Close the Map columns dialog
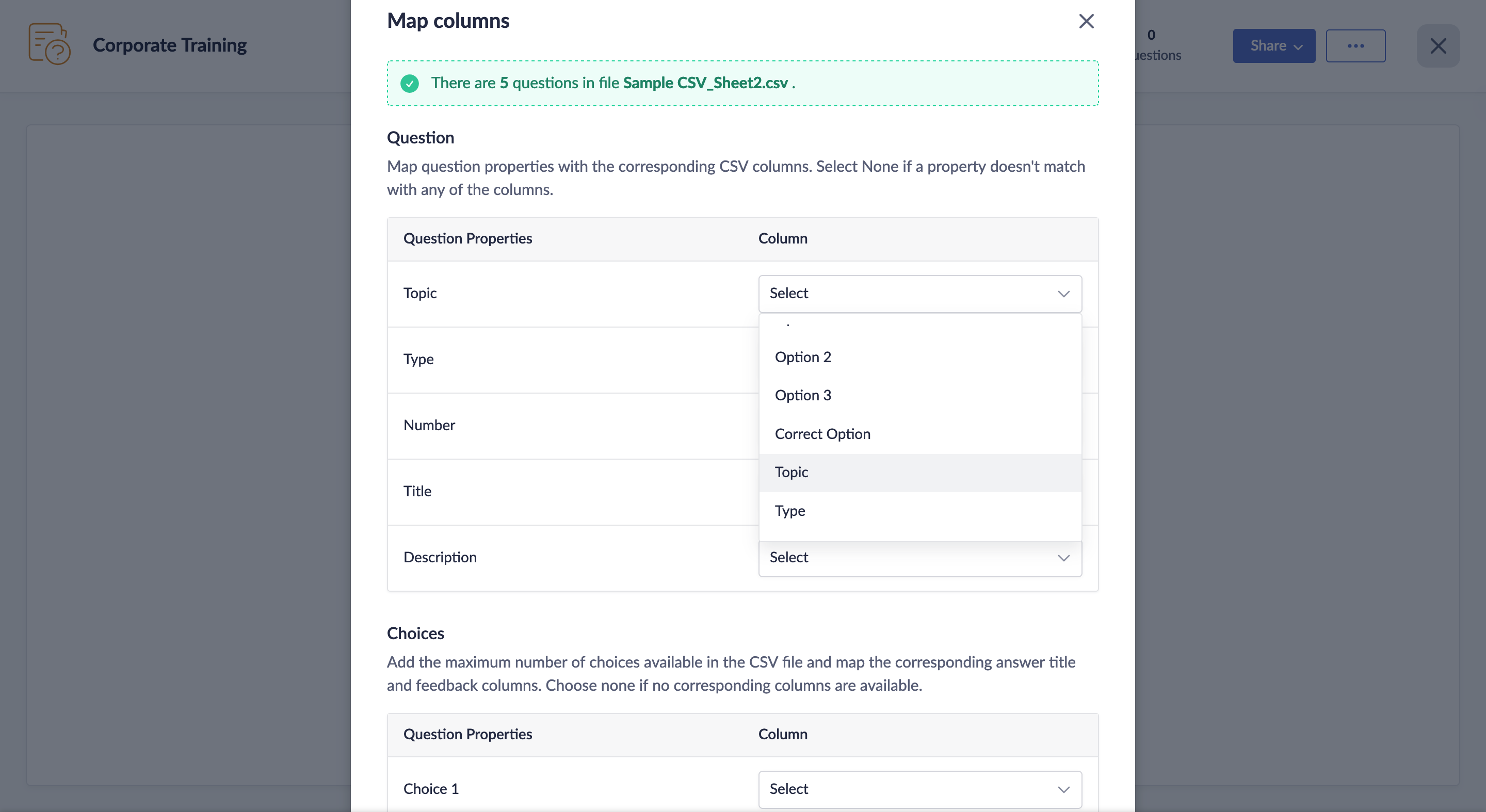 pos(1086,21)
